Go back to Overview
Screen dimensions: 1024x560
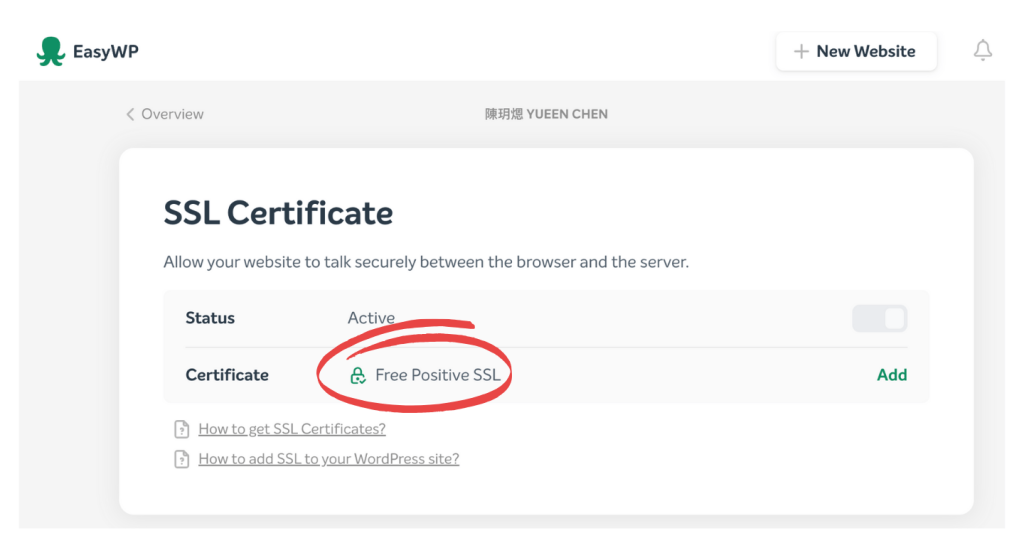point(171,114)
